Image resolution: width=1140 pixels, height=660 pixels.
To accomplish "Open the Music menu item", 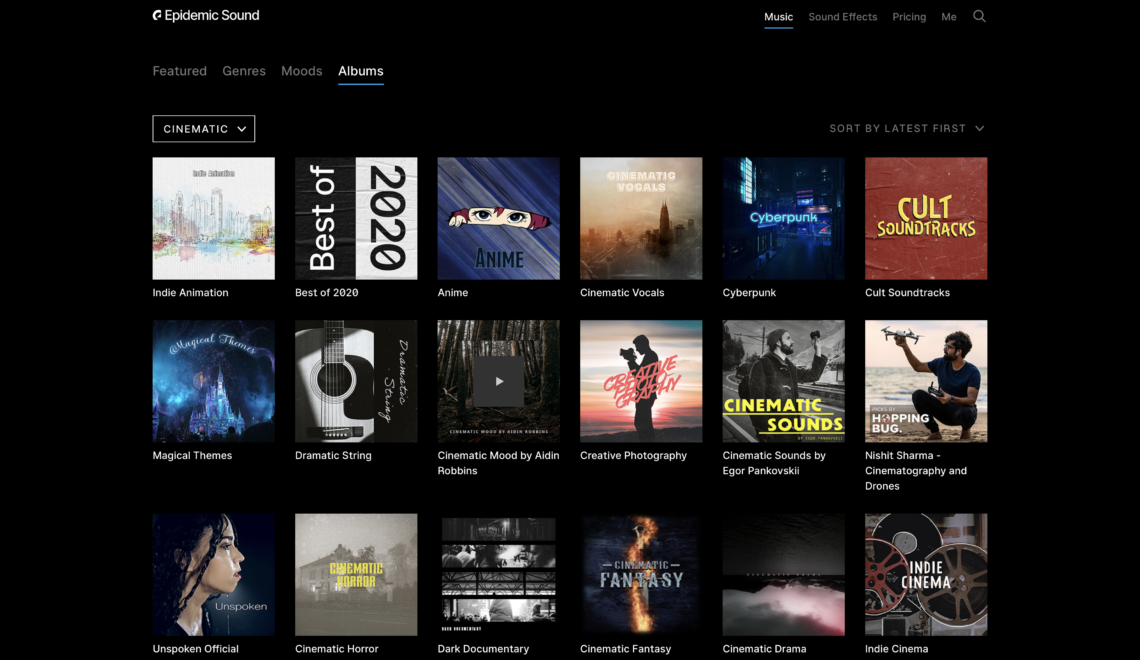I will coord(778,17).
